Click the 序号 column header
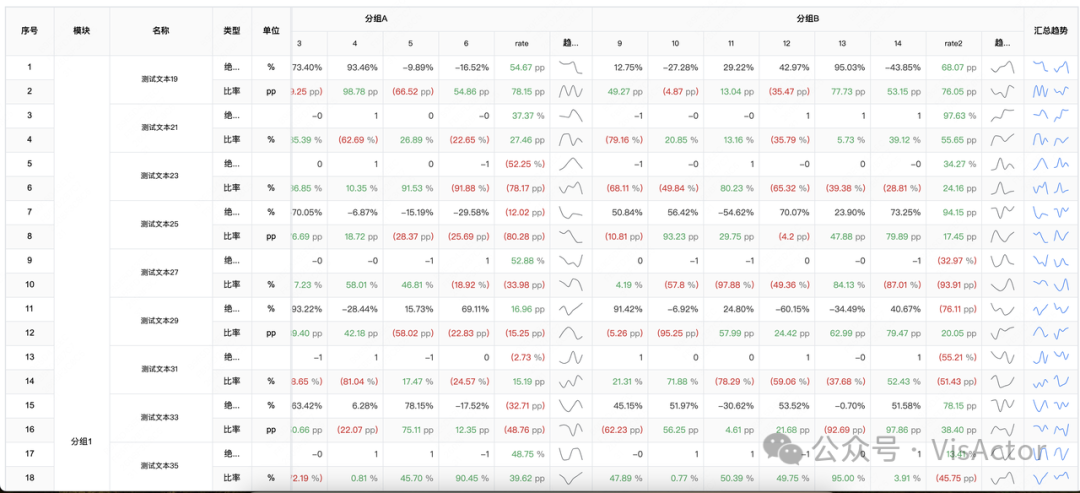Screen dimensions: 1080x493 (29, 31)
